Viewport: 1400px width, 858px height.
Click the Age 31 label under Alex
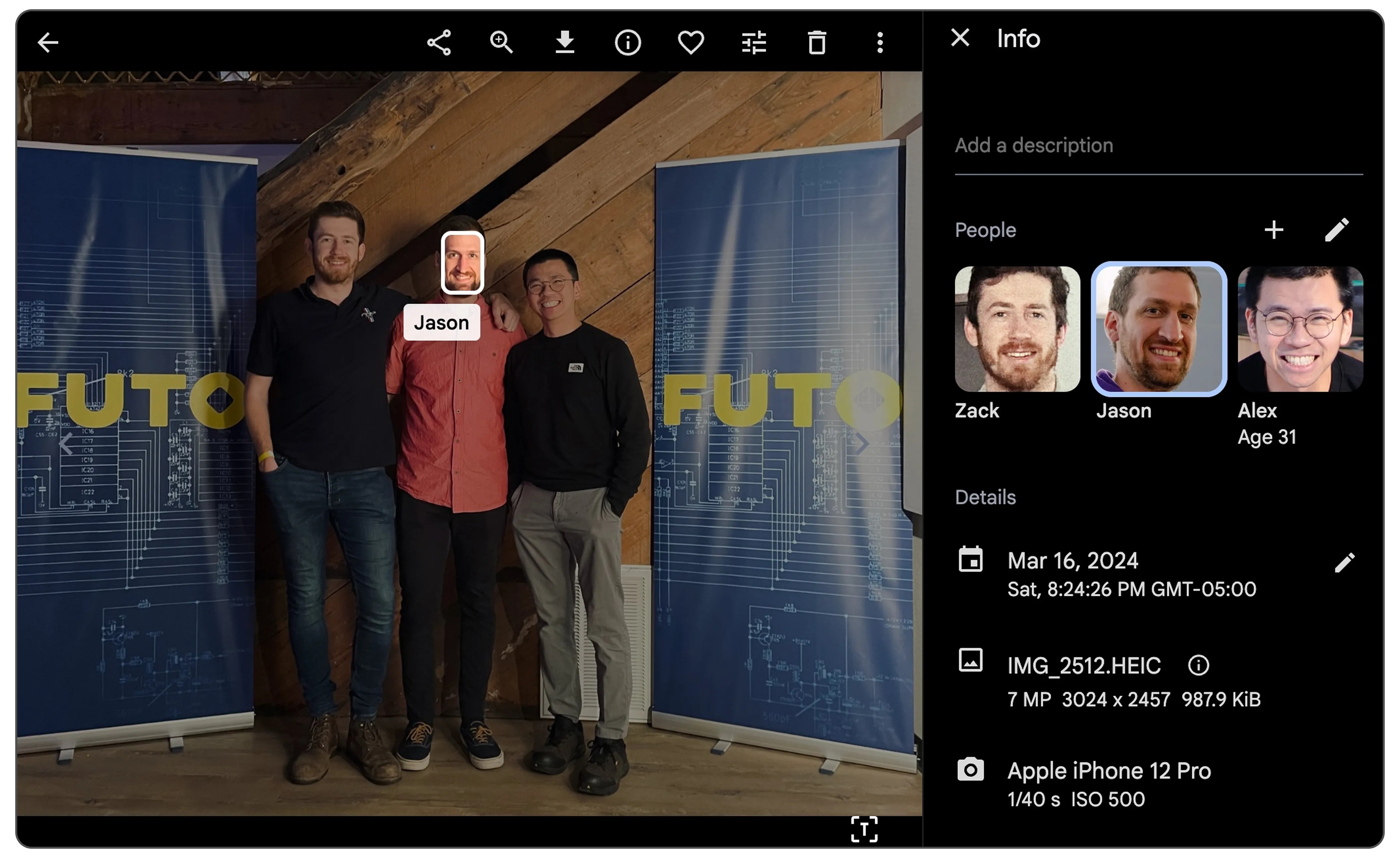pos(1267,437)
